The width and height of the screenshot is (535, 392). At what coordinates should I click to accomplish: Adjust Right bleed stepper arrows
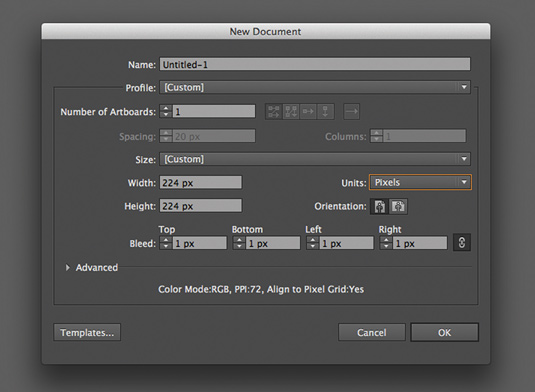click(386, 243)
